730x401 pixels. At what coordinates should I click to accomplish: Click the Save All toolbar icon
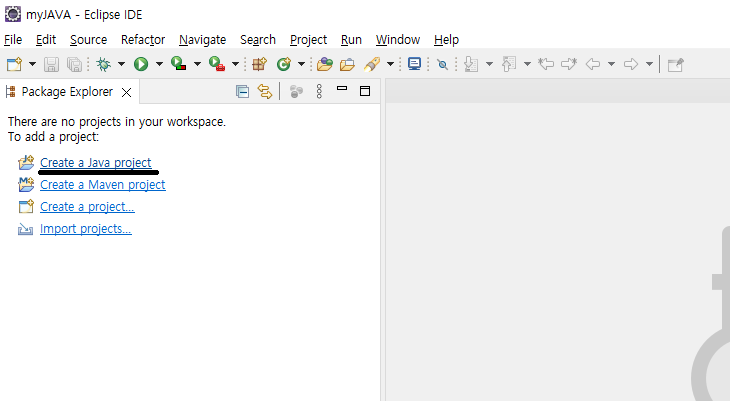[74, 64]
